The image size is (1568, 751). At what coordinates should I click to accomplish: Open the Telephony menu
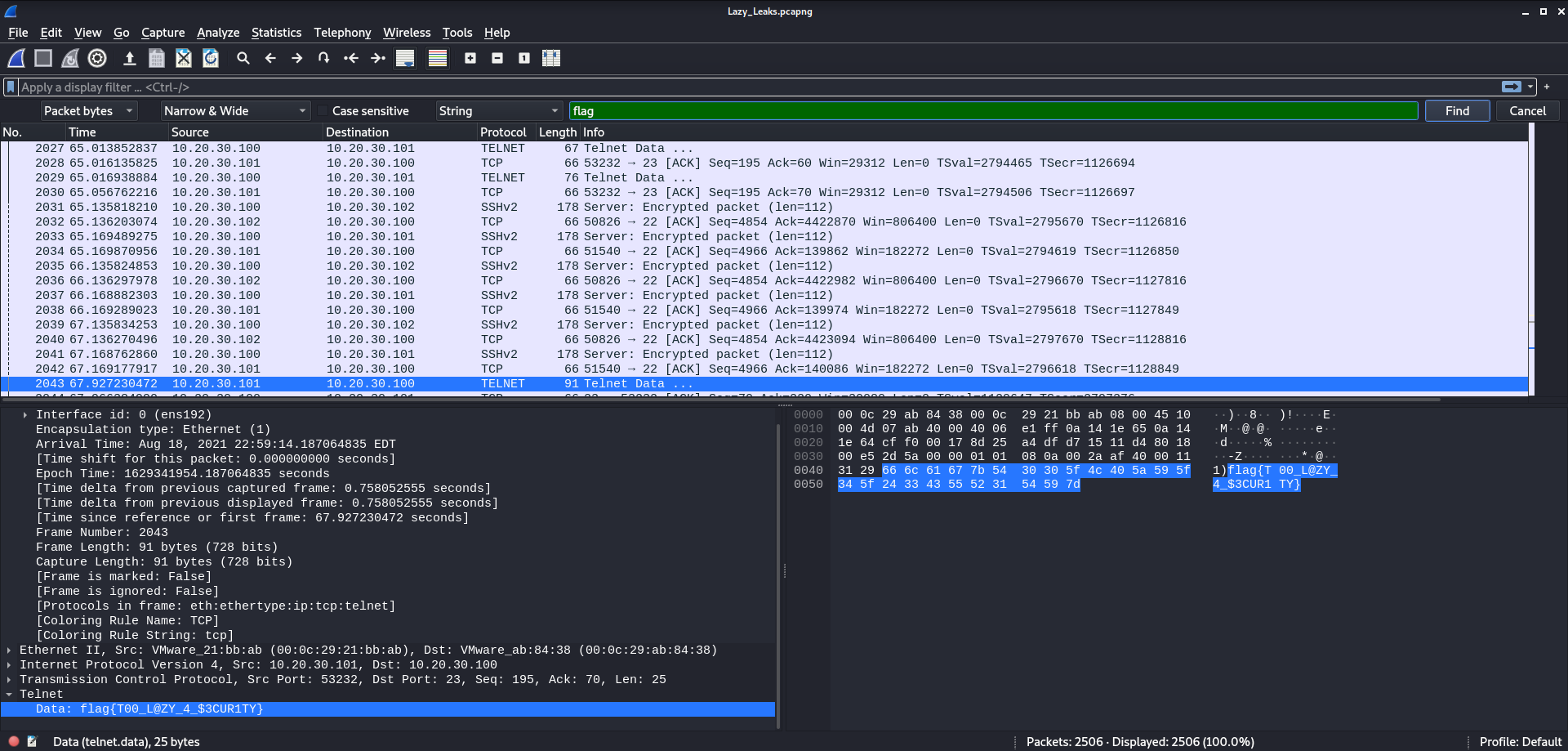tap(342, 33)
